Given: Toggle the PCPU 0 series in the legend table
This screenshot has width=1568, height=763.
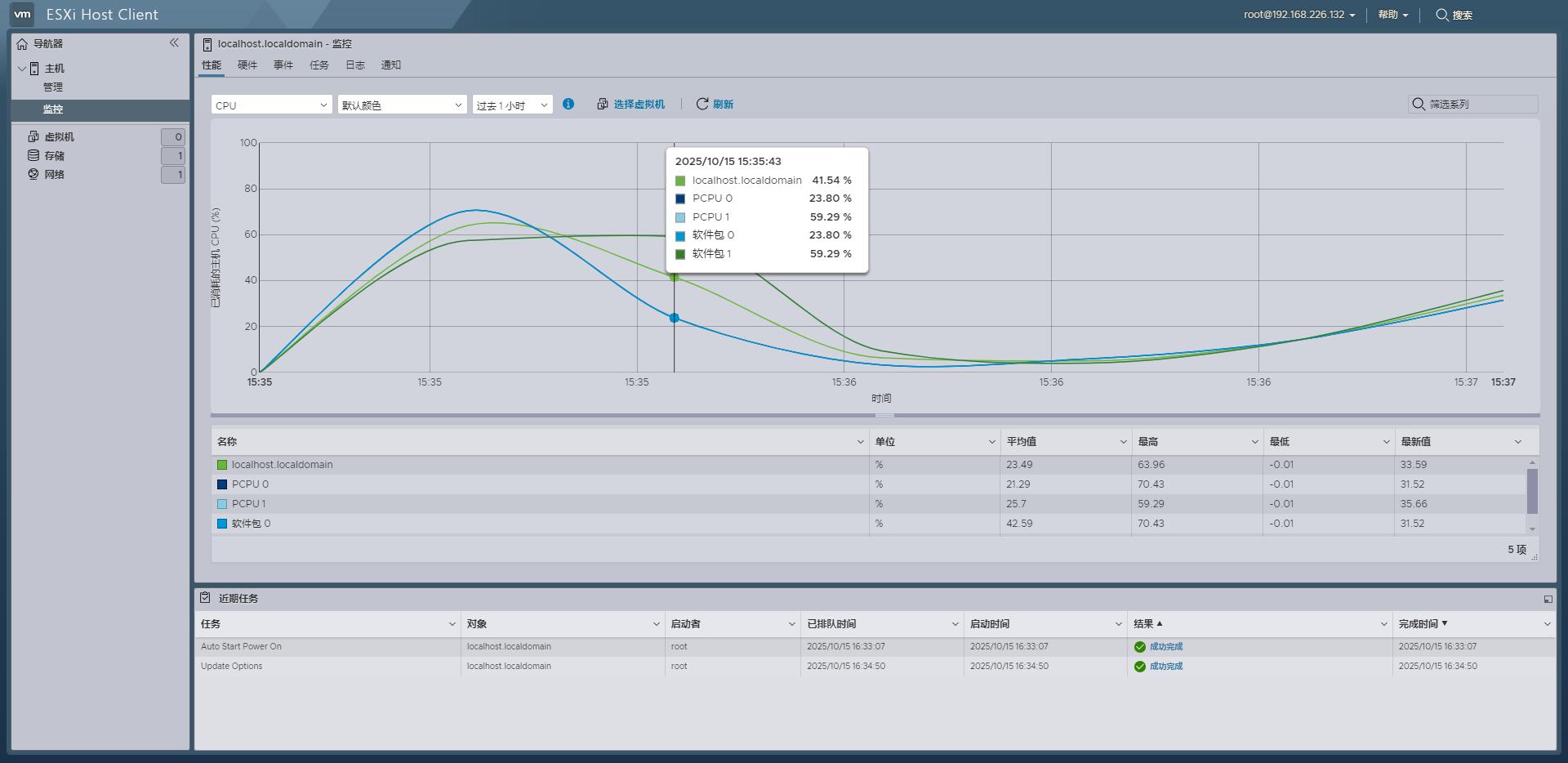Looking at the screenshot, I should pos(250,484).
